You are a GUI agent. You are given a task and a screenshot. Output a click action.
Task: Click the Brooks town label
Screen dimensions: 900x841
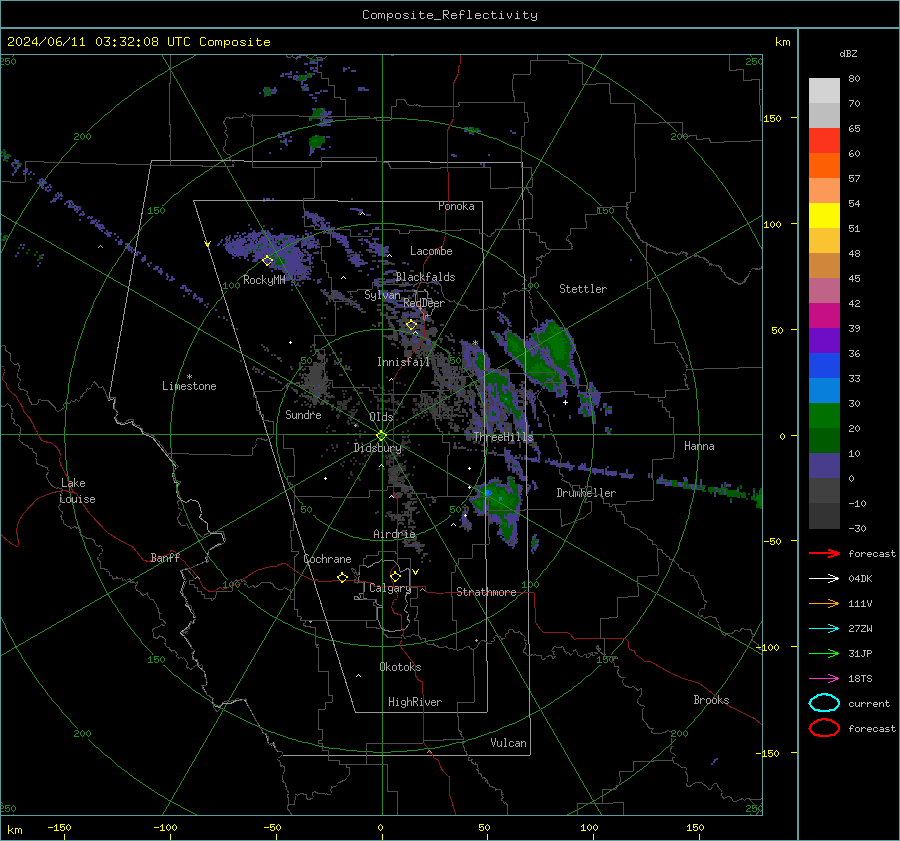(x=711, y=700)
